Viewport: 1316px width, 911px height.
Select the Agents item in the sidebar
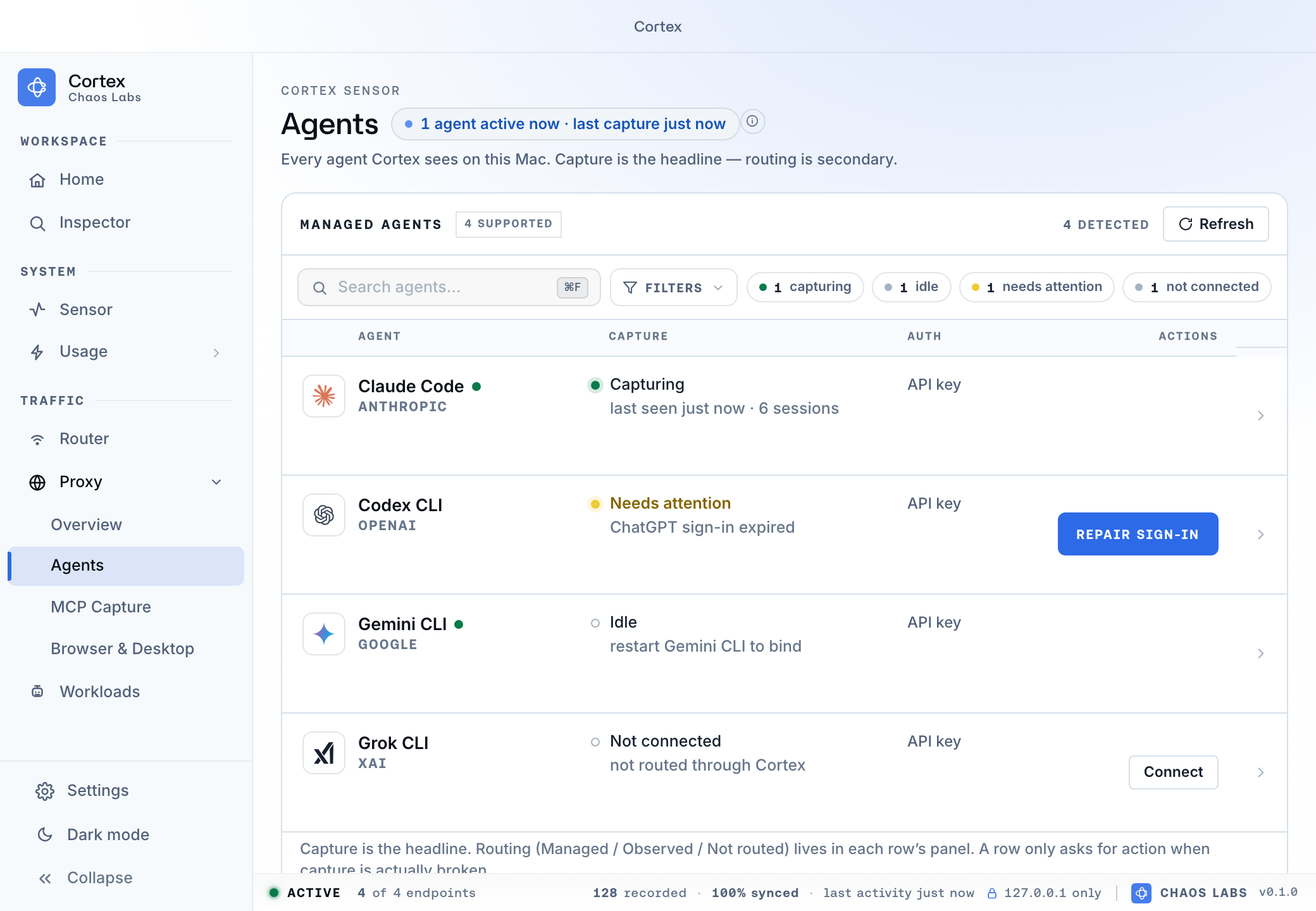coord(126,566)
